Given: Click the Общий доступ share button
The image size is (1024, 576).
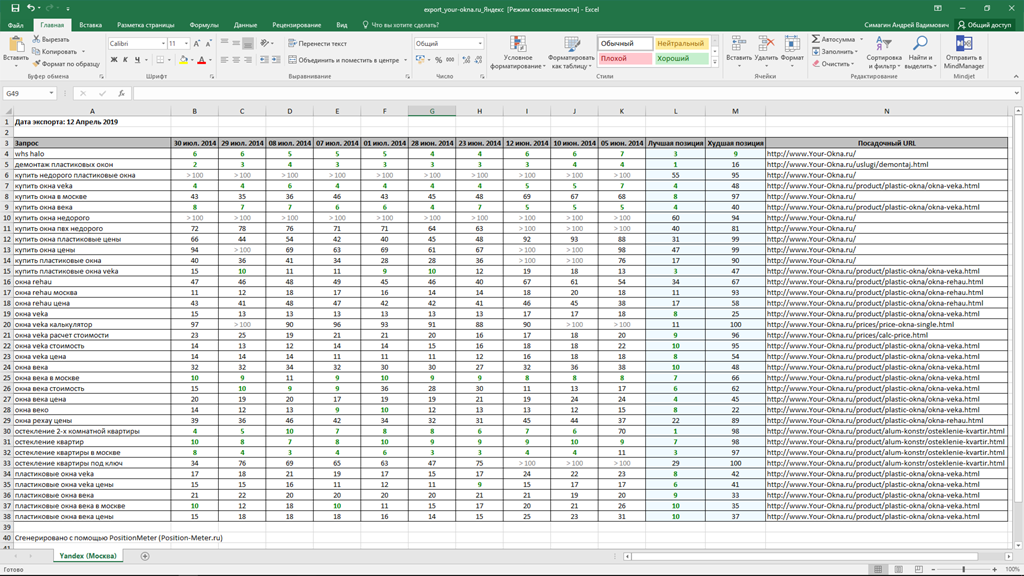Looking at the screenshot, I should pyautogui.click(x=984, y=25).
